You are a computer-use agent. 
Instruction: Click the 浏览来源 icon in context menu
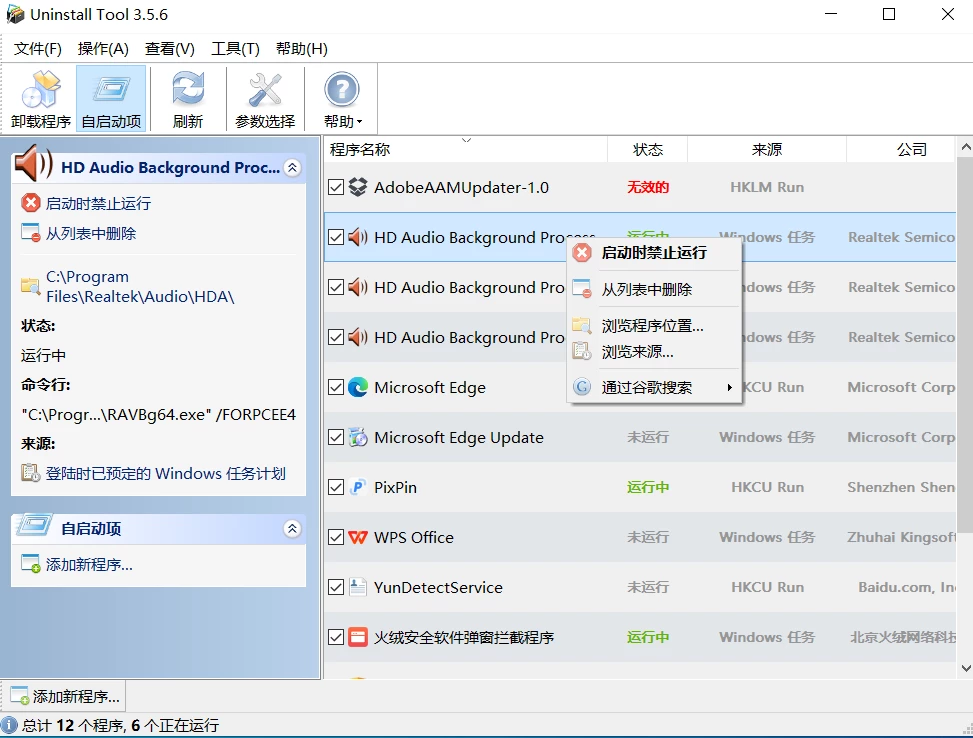coord(582,351)
